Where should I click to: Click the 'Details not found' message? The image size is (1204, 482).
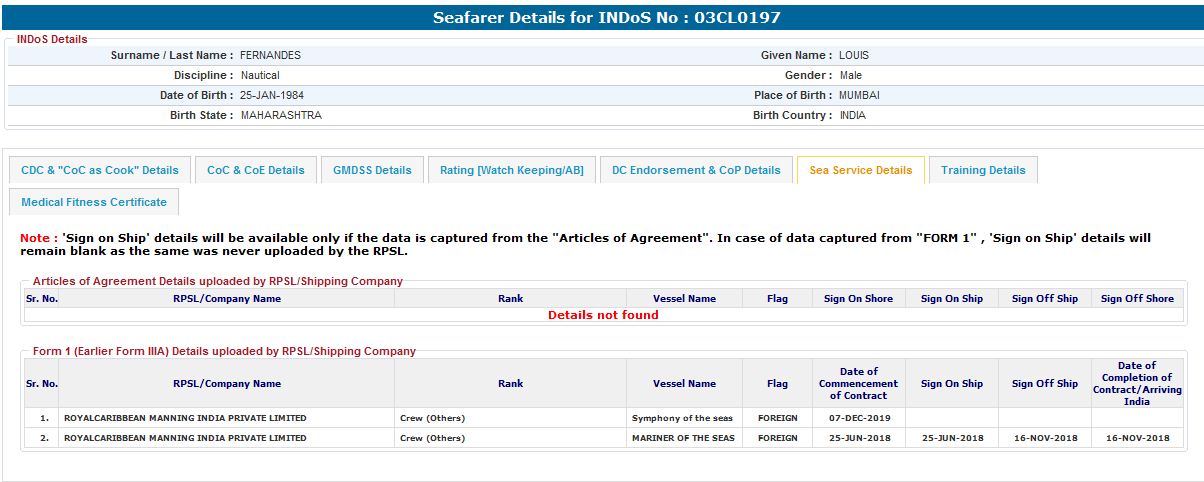coord(603,315)
